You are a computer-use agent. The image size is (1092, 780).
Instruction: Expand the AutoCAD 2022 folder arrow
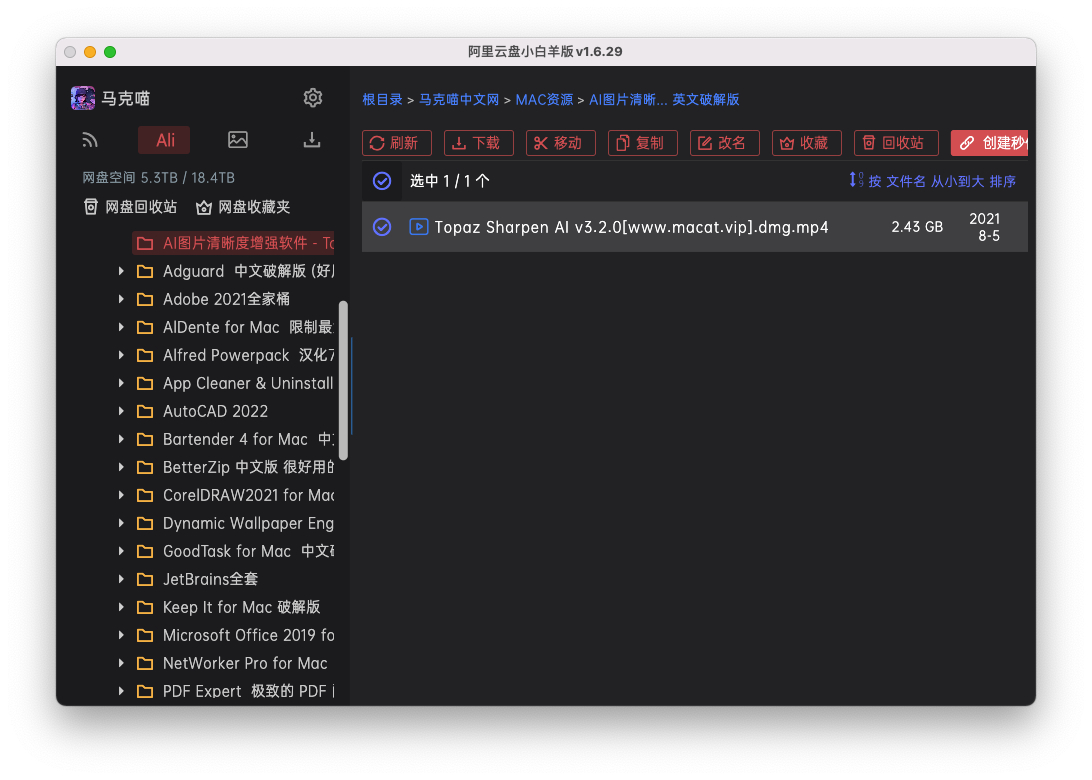point(122,411)
